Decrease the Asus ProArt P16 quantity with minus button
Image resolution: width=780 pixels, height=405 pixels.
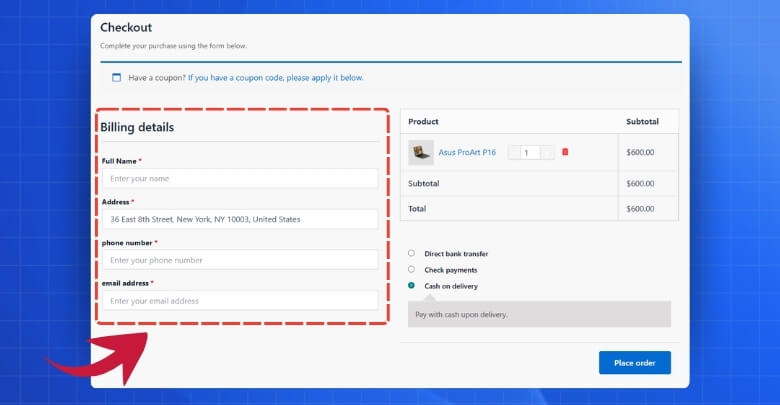pyautogui.click(x=513, y=152)
